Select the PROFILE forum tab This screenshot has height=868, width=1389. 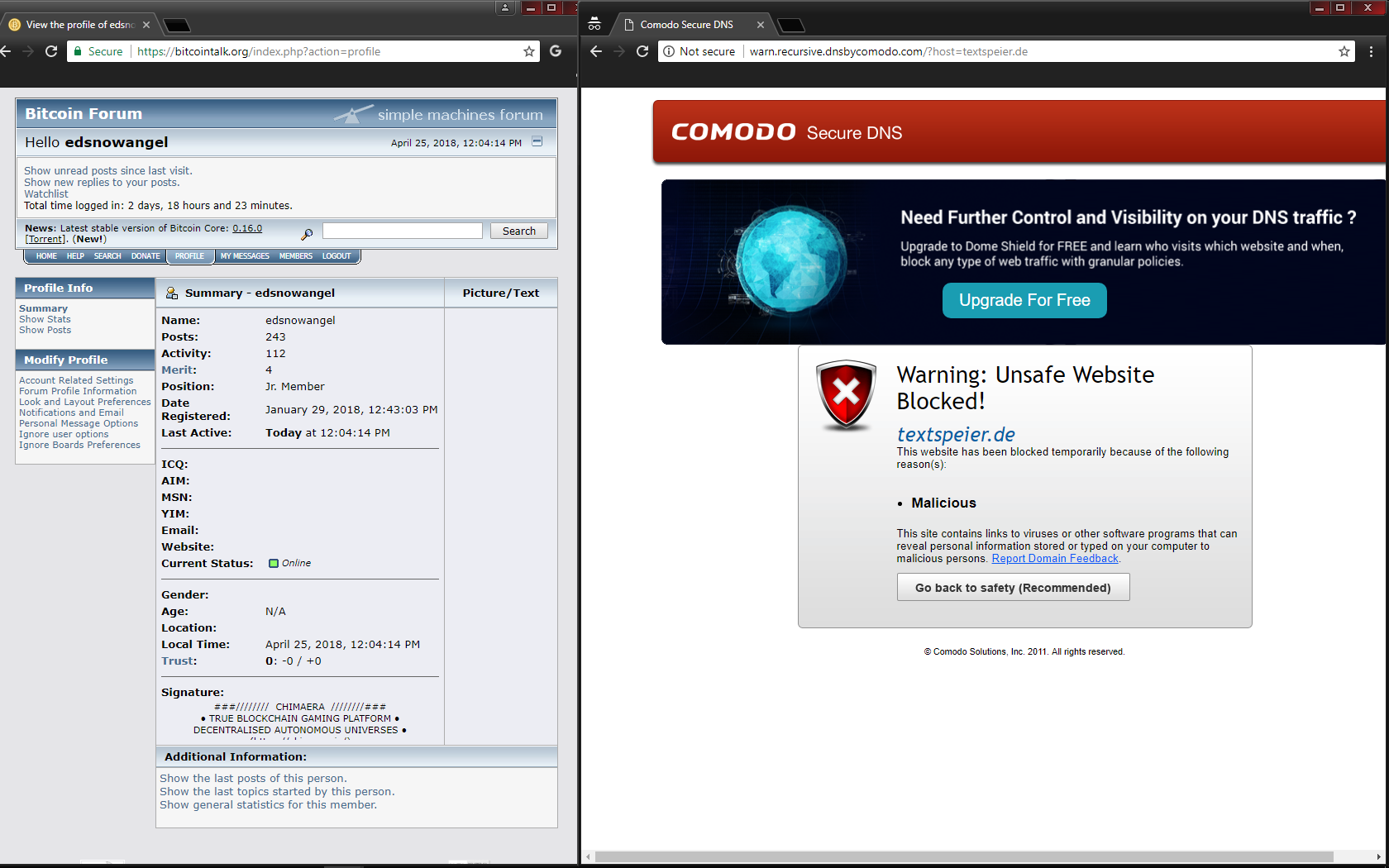(189, 256)
